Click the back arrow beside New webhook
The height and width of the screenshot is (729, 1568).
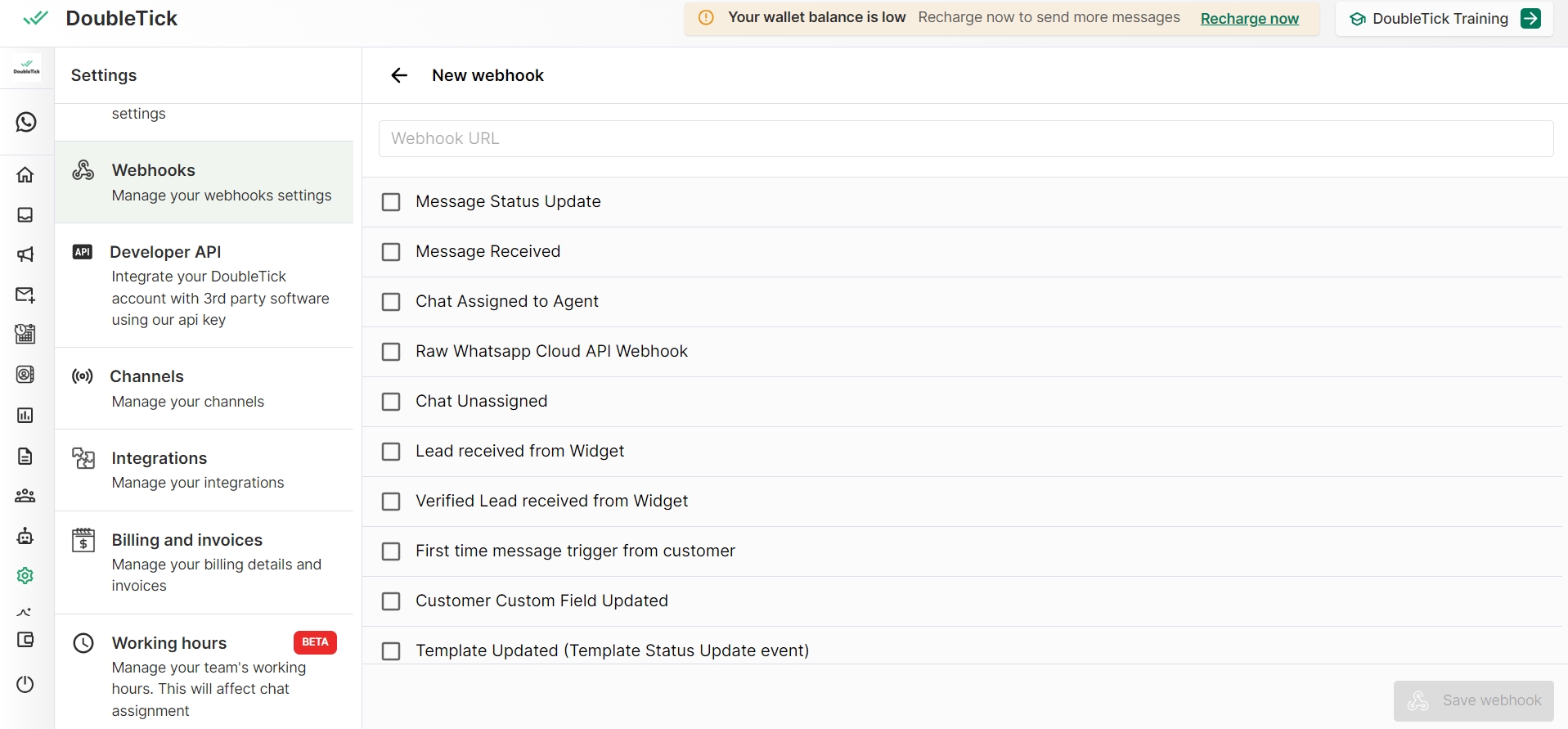click(x=399, y=75)
